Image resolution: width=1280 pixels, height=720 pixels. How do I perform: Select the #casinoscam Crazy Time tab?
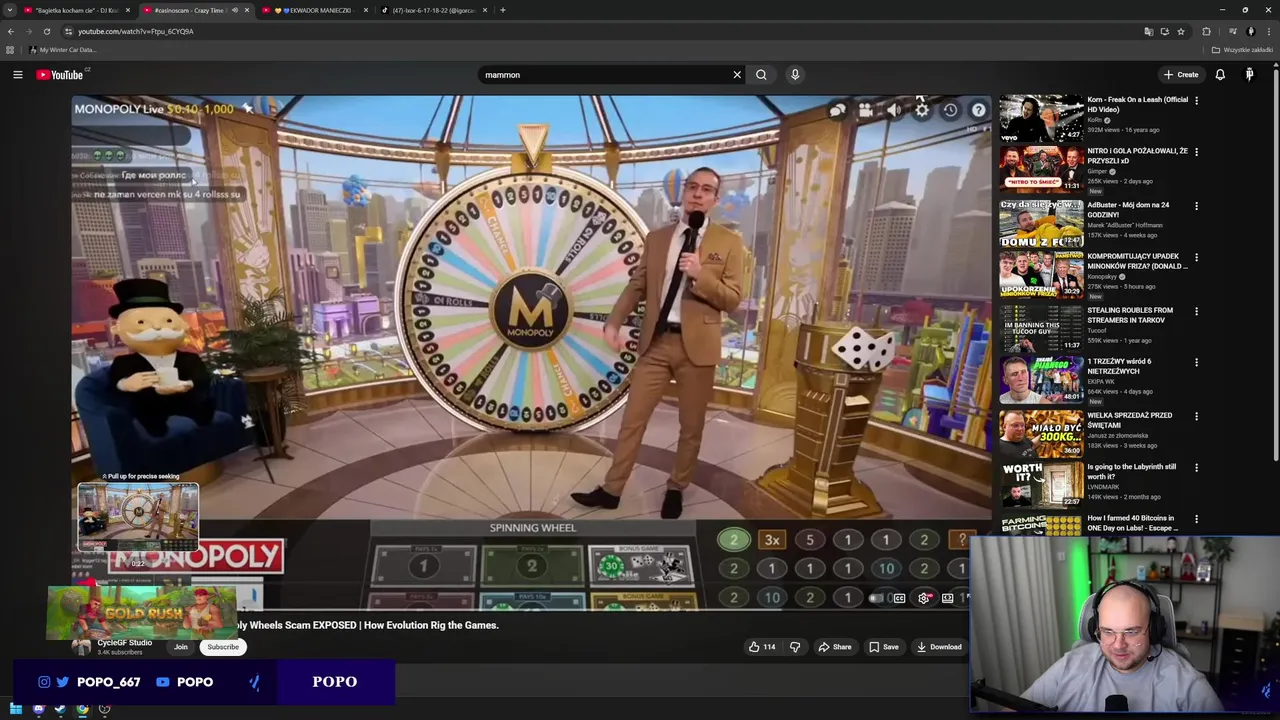(188, 10)
